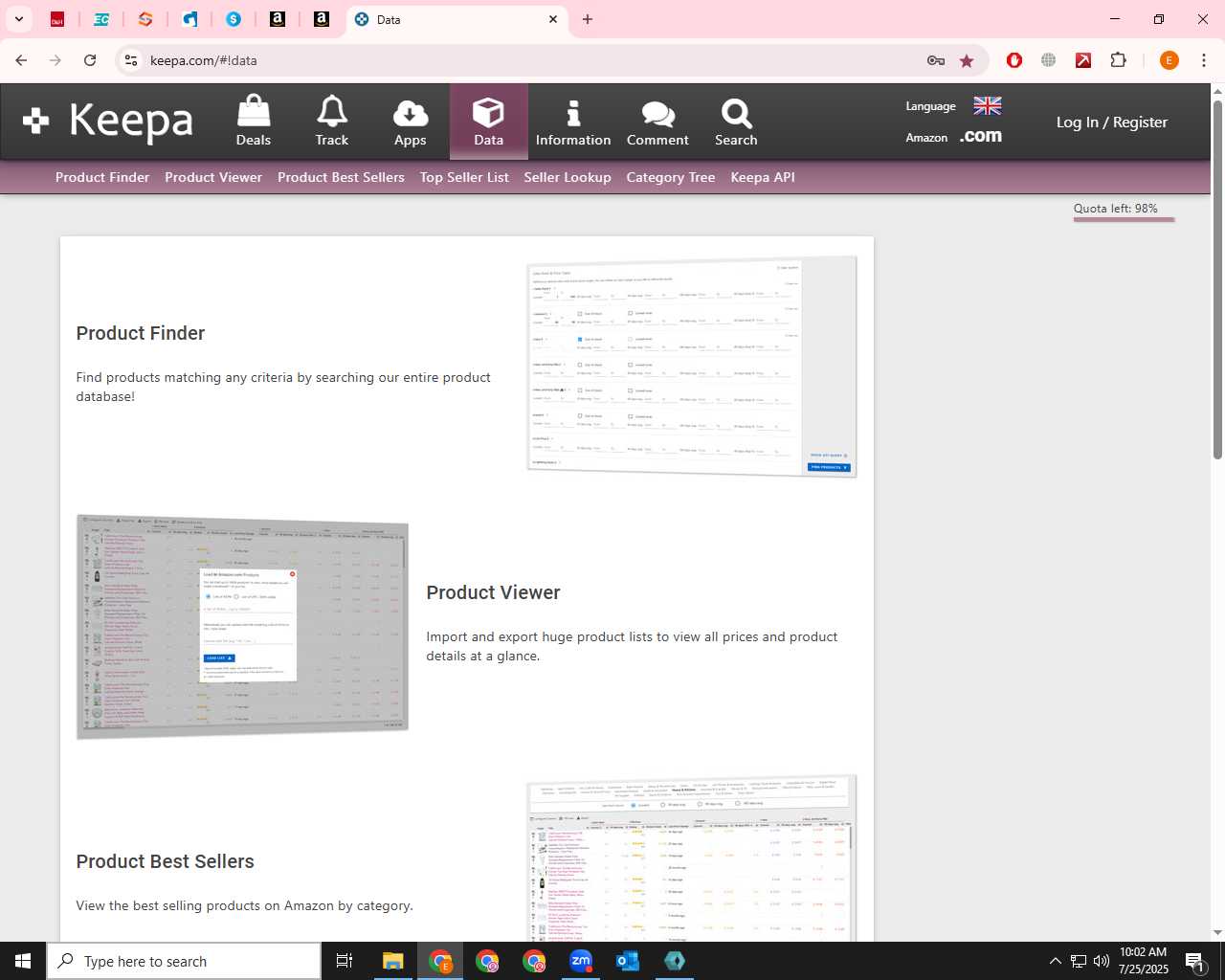Open the Information section
This screenshot has width=1225, height=980.
pos(573,122)
